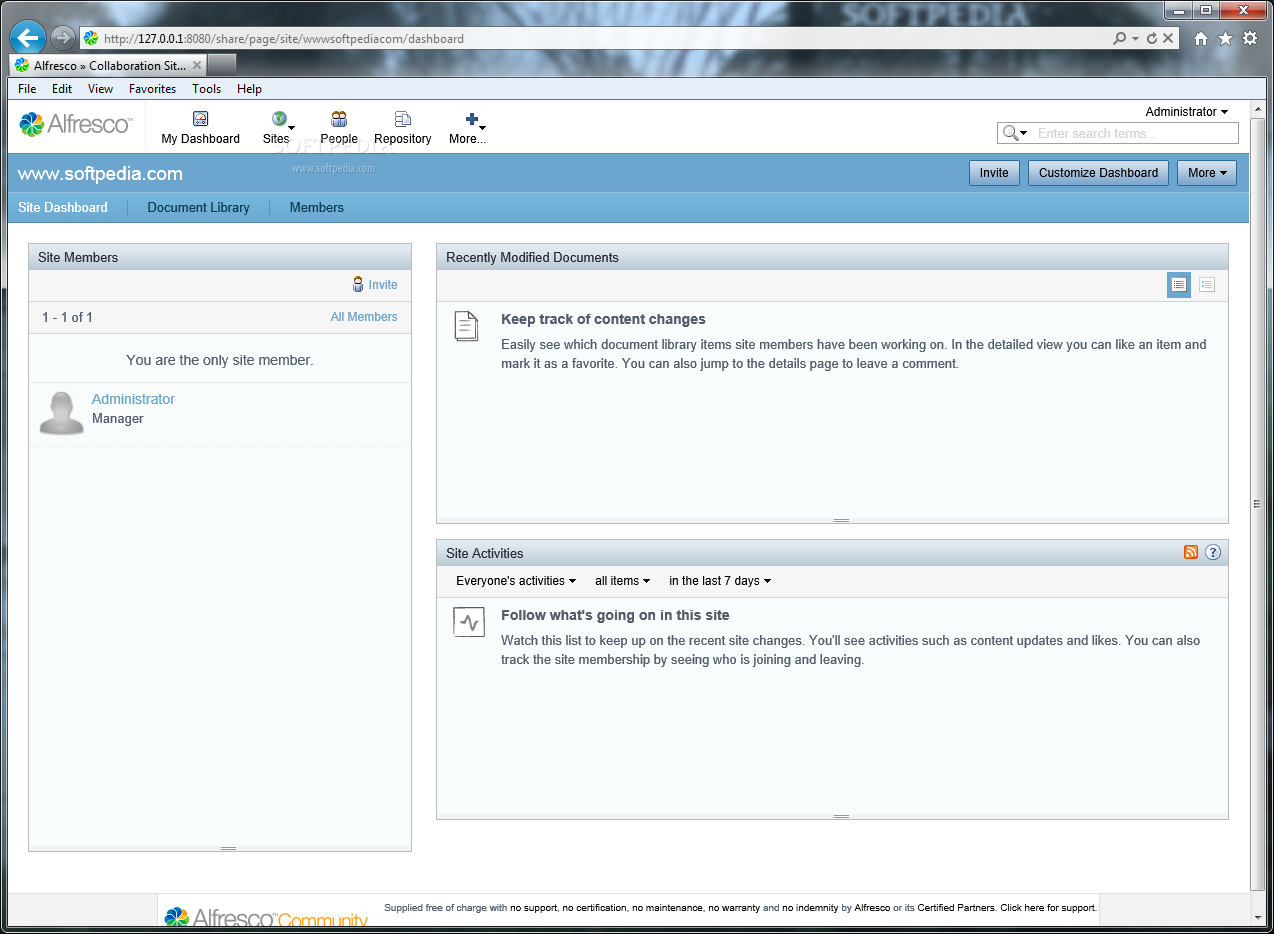The height and width of the screenshot is (934, 1274).
Task: Open the All Members link
Action: coord(364,317)
